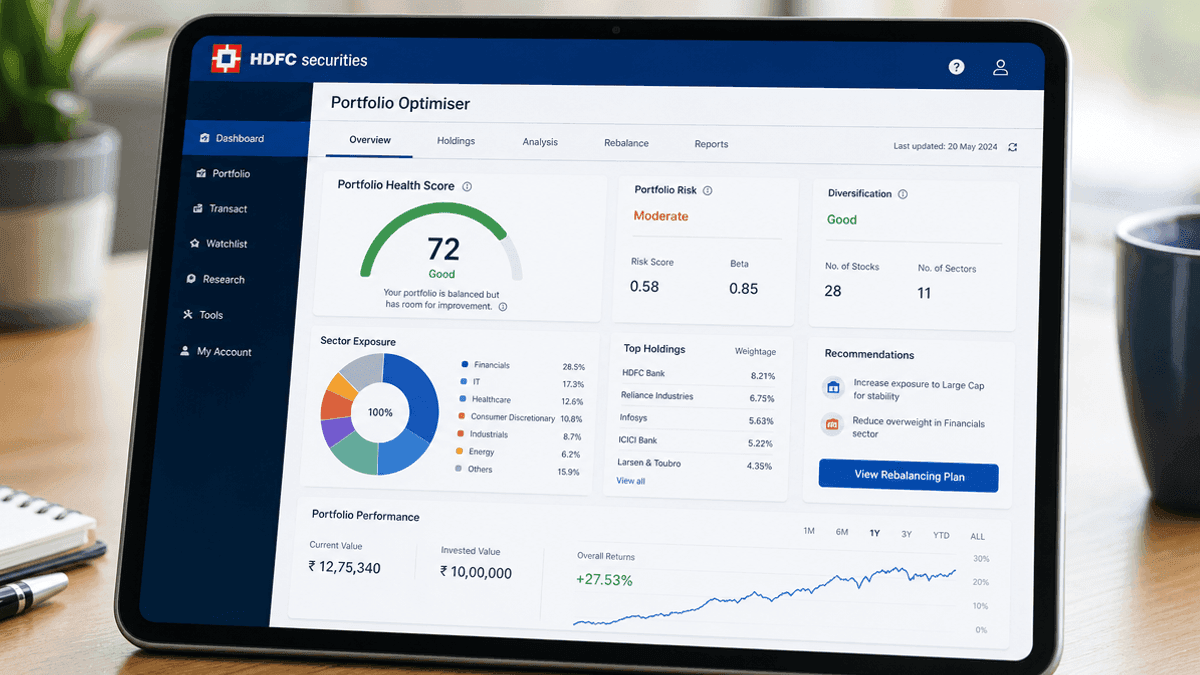This screenshot has height=675, width=1200.
Task: Switch to the Overview tab
Action: (x=370, y=140)
